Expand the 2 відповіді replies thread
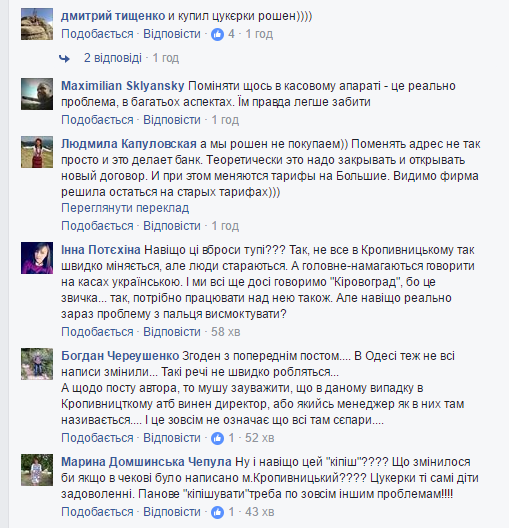The height and width of the screenshot is (528, 509). [113, 58]
